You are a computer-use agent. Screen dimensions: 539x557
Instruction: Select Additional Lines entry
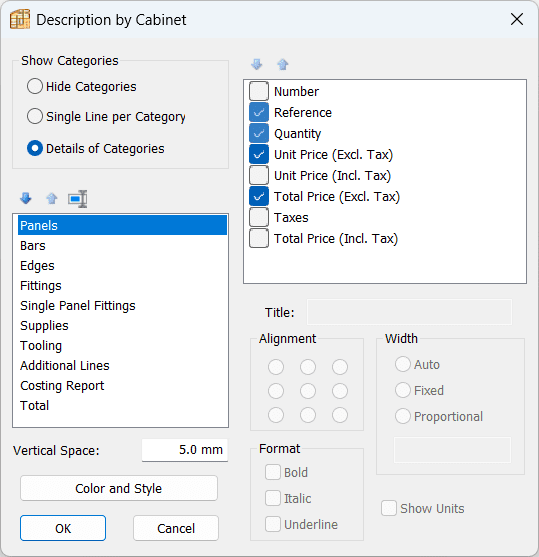tap(122, 365)
